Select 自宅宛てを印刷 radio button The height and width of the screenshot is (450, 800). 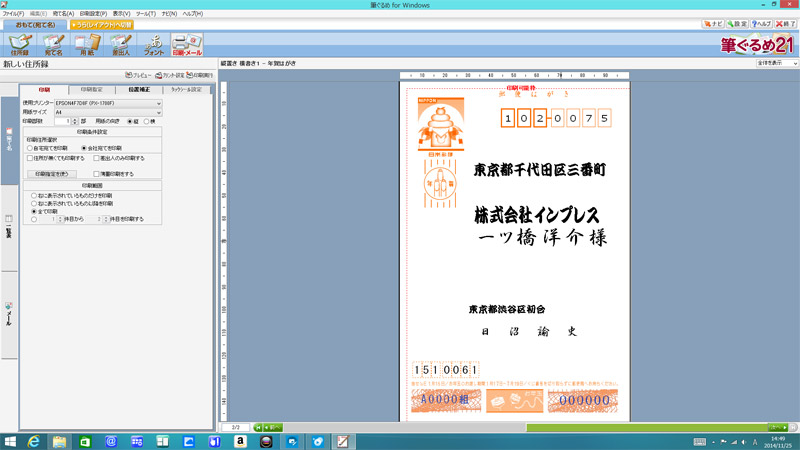point(30,148)
